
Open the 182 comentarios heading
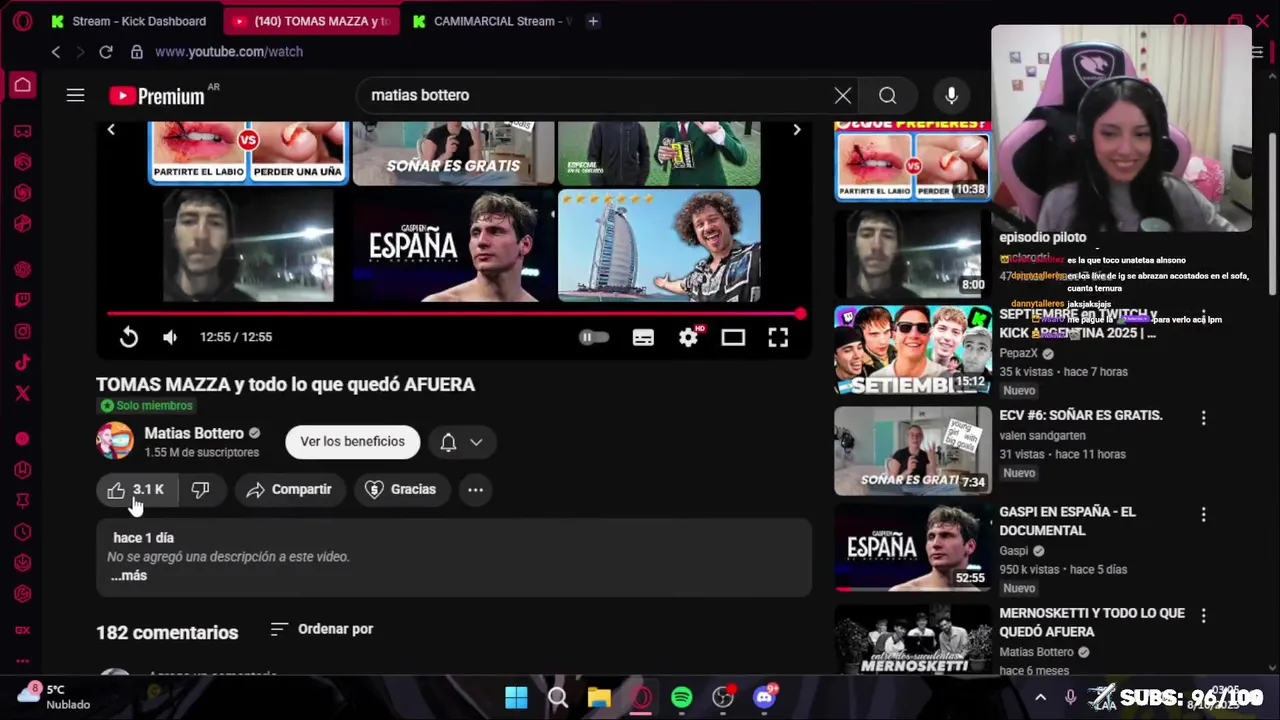click(167, 633)
